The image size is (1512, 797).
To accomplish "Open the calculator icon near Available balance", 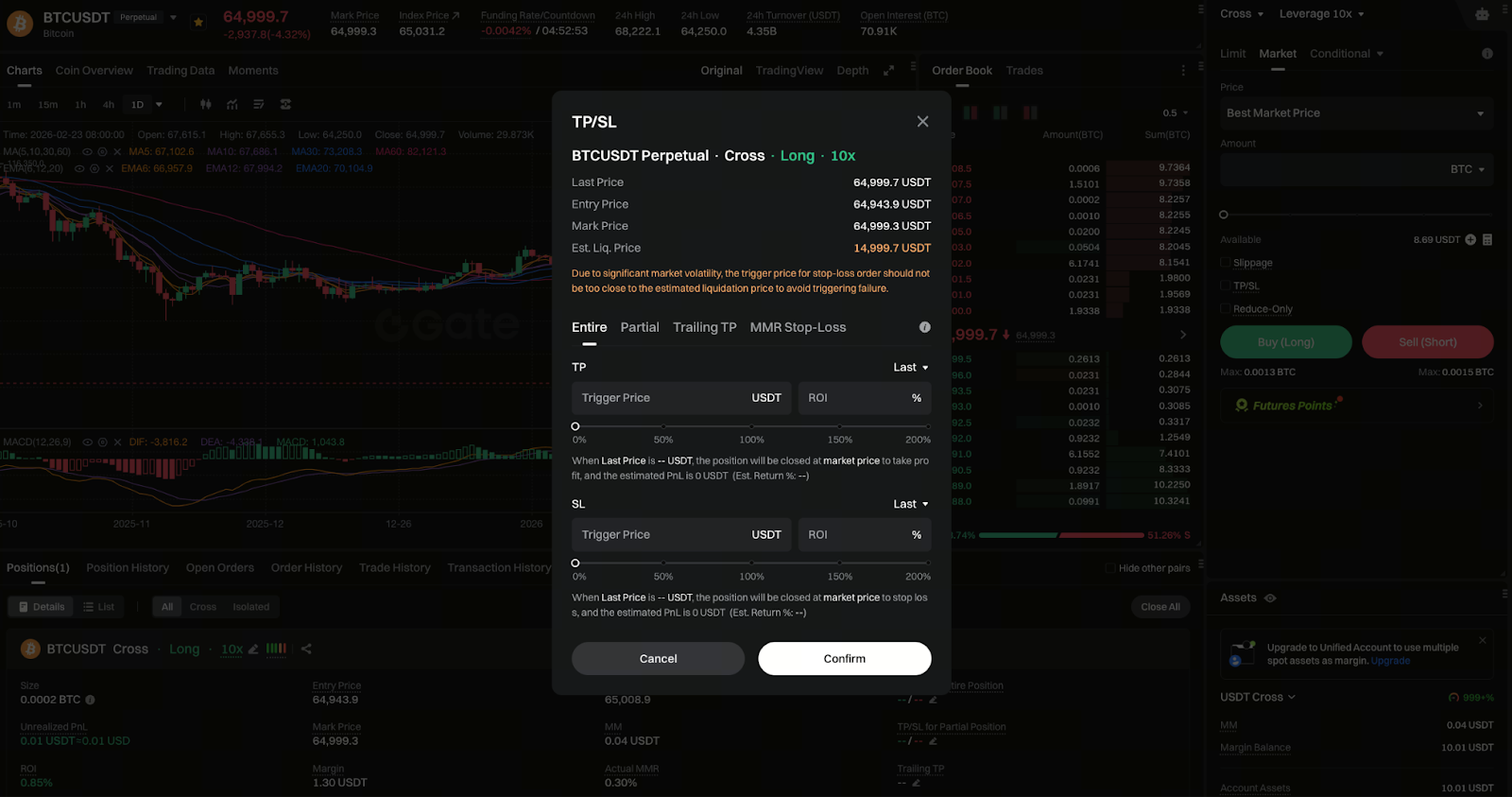I will [1487, 240].
